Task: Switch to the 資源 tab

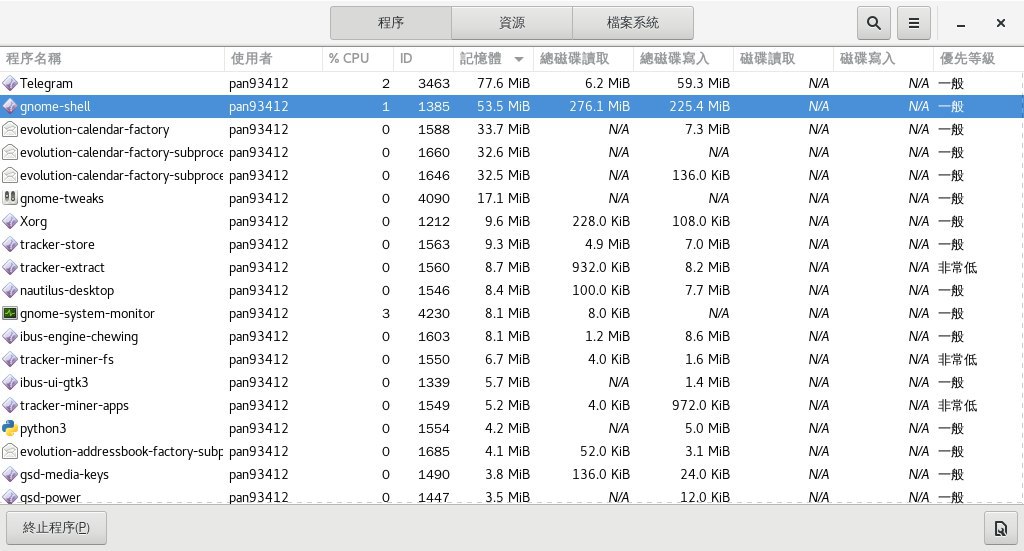Action: point(511,23)
